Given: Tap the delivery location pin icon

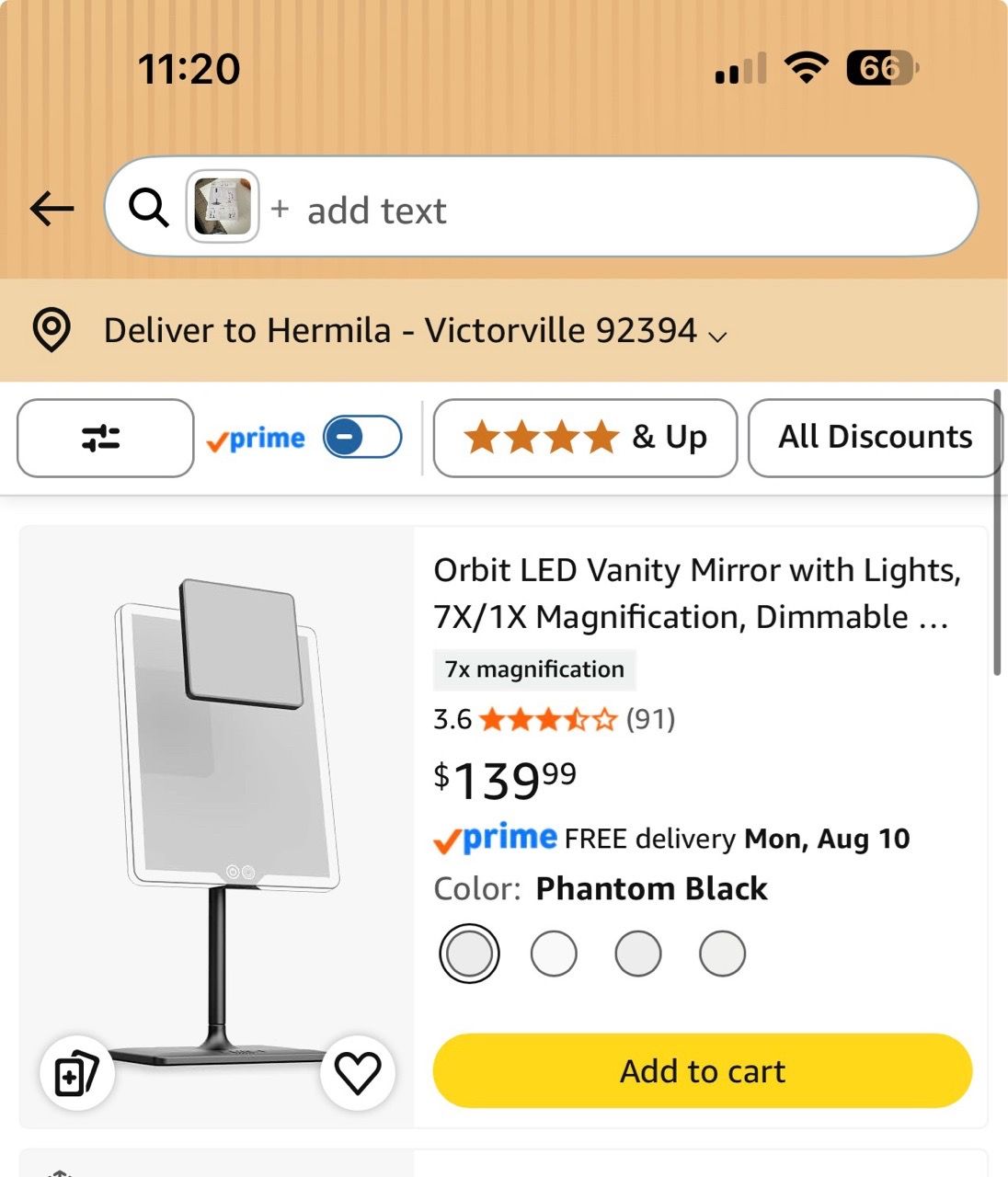Looking at the screenshot, I should point(52,330).
